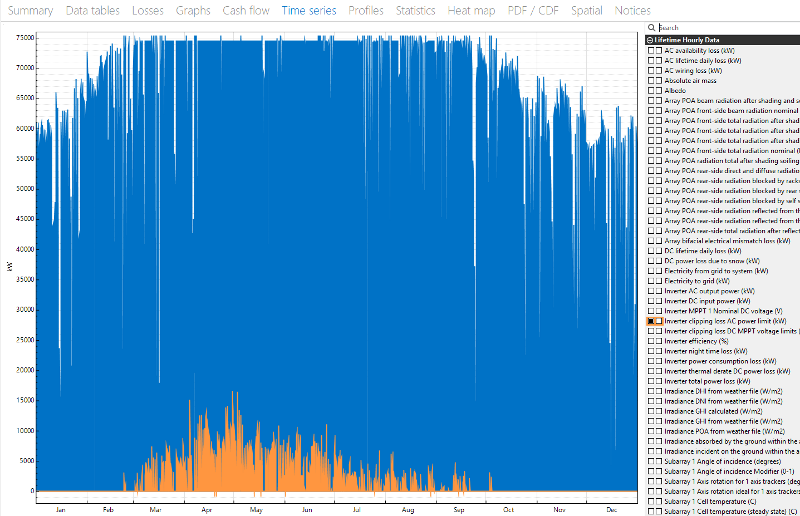This screenshot has width=800, height=516.
Task: Check left checkbox for Electricity to grid (kW)
Action: click(x=650, y=281)
